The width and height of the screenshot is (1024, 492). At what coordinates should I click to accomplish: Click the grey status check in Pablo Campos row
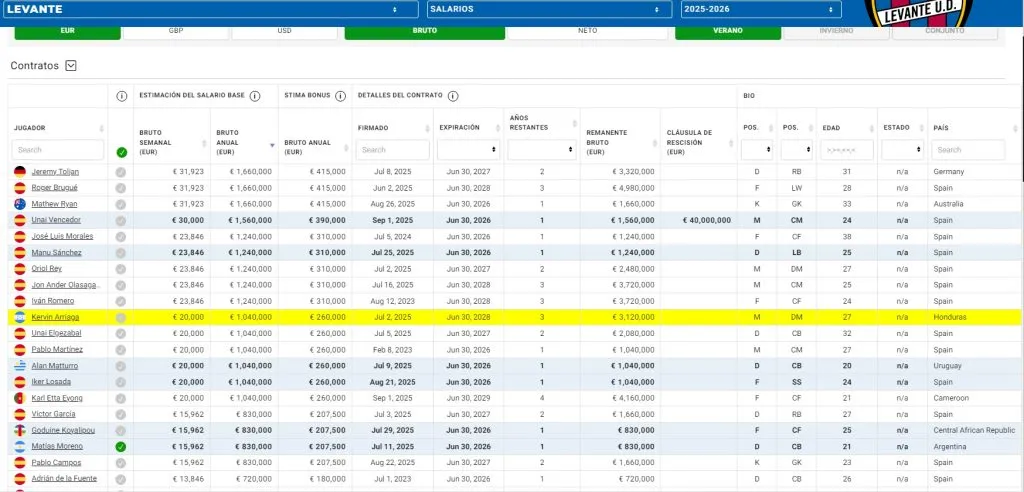tap(121, 463)
